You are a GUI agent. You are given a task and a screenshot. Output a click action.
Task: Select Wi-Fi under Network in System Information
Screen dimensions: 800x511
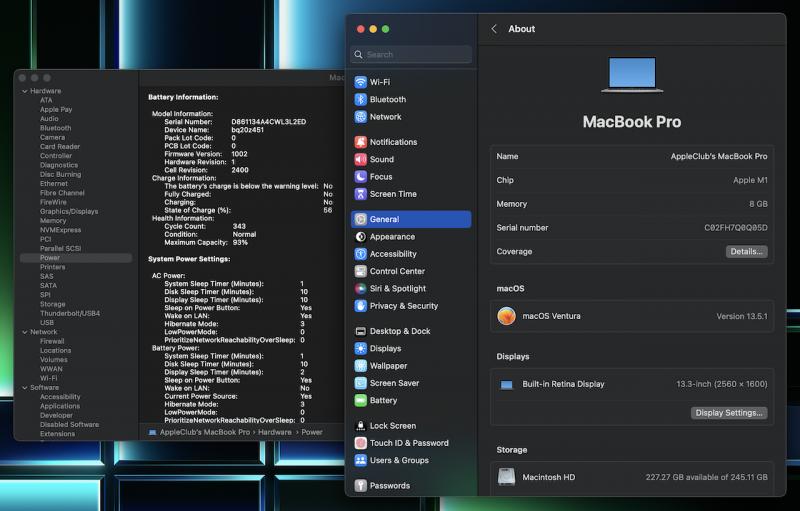click(x=48, y=378)
